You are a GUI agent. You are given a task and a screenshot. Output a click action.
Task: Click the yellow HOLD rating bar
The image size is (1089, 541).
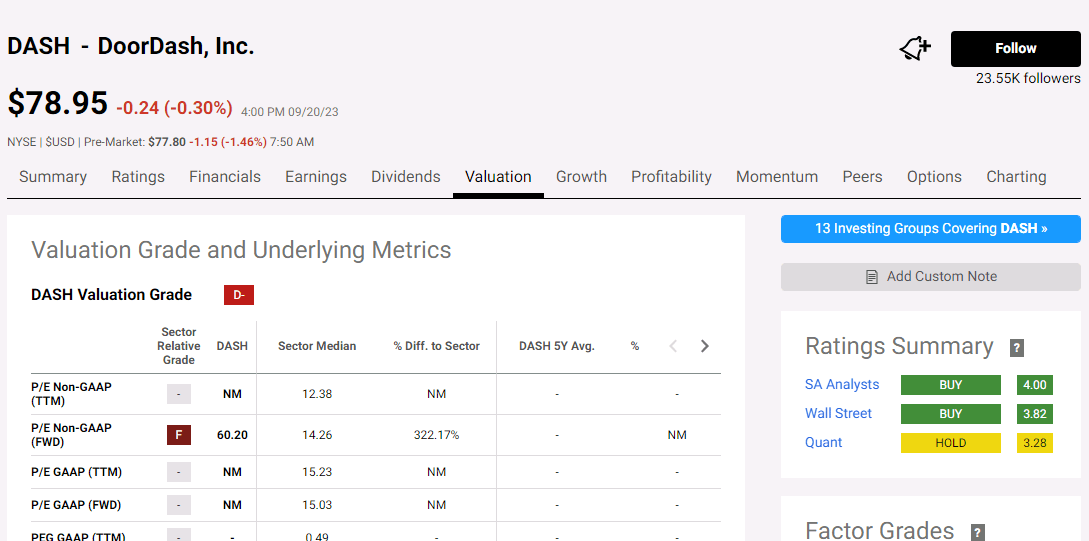(950, 443)
